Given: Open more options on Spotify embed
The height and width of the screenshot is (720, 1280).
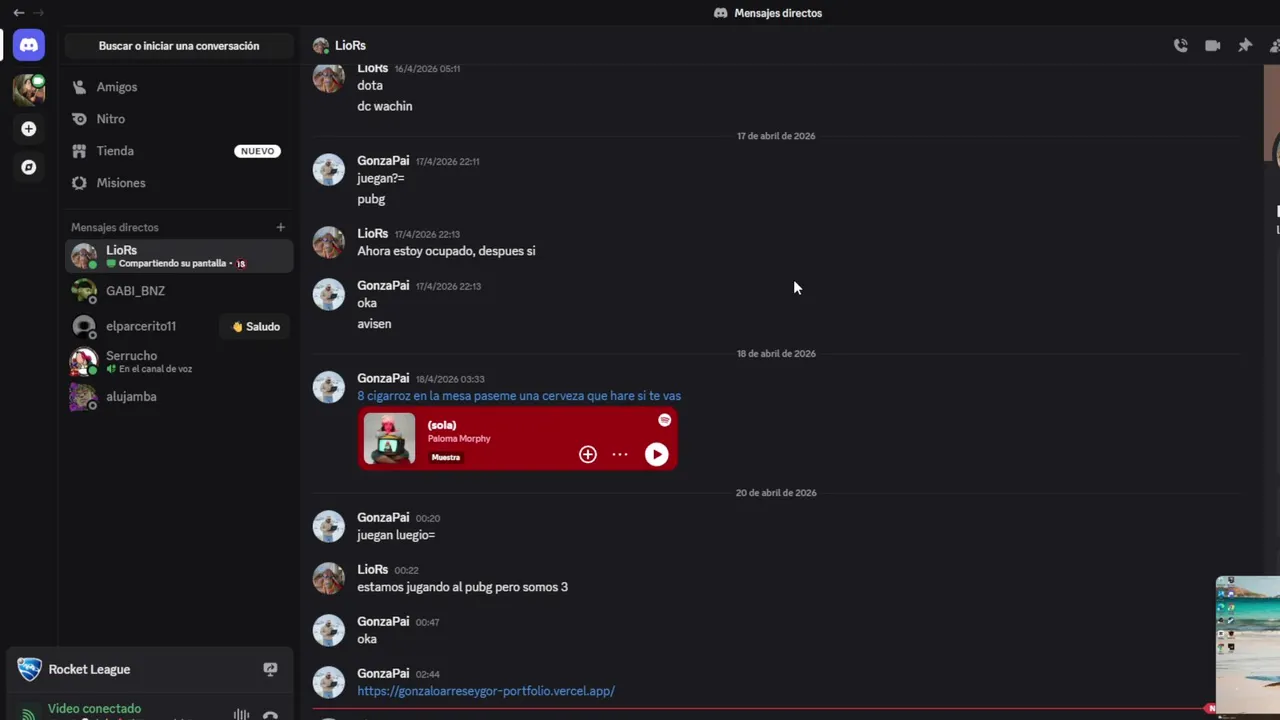Looking at the screenshot, I should 620,454.
